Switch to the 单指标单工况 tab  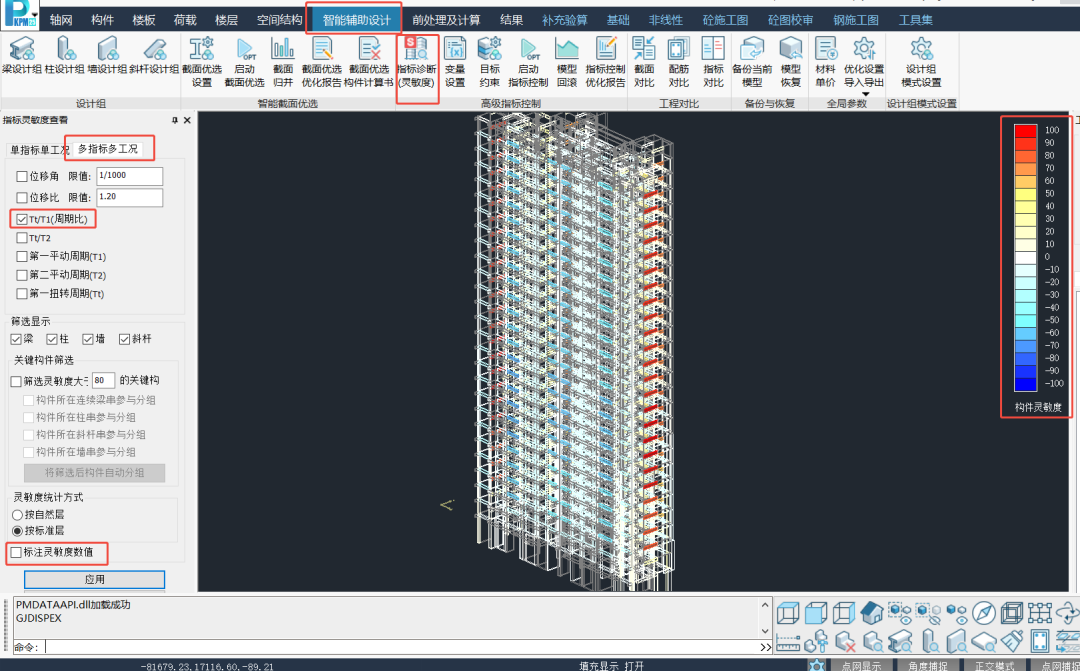[x=37, y=150]
